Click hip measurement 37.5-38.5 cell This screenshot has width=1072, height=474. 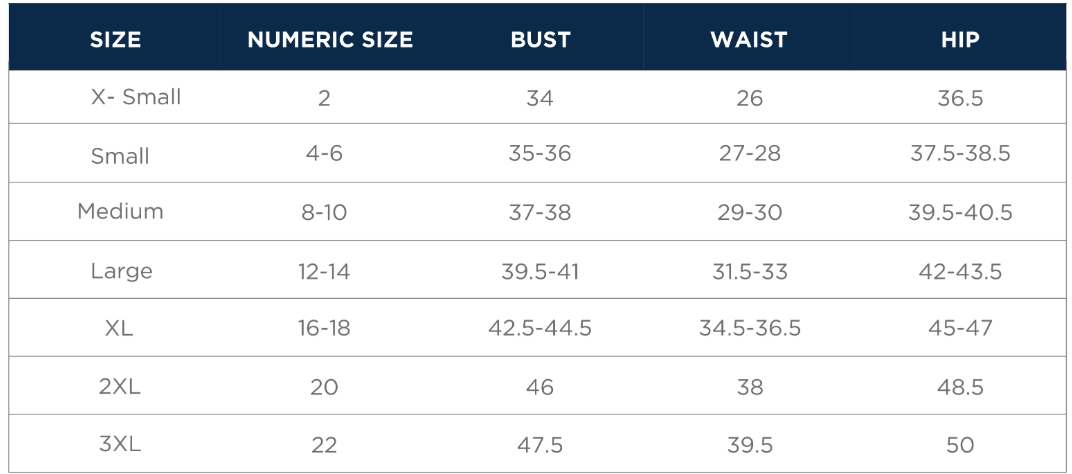click(960, 154)
